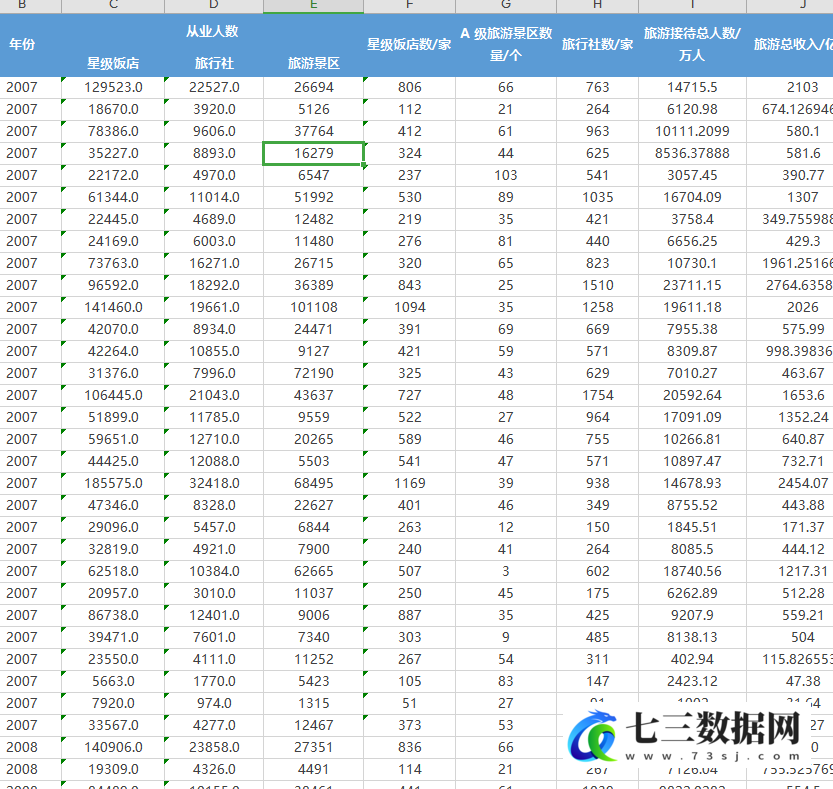Select cell with value 101108
Image resolution: width=833 pixels, height=789 pixels.
click(313, 308)
